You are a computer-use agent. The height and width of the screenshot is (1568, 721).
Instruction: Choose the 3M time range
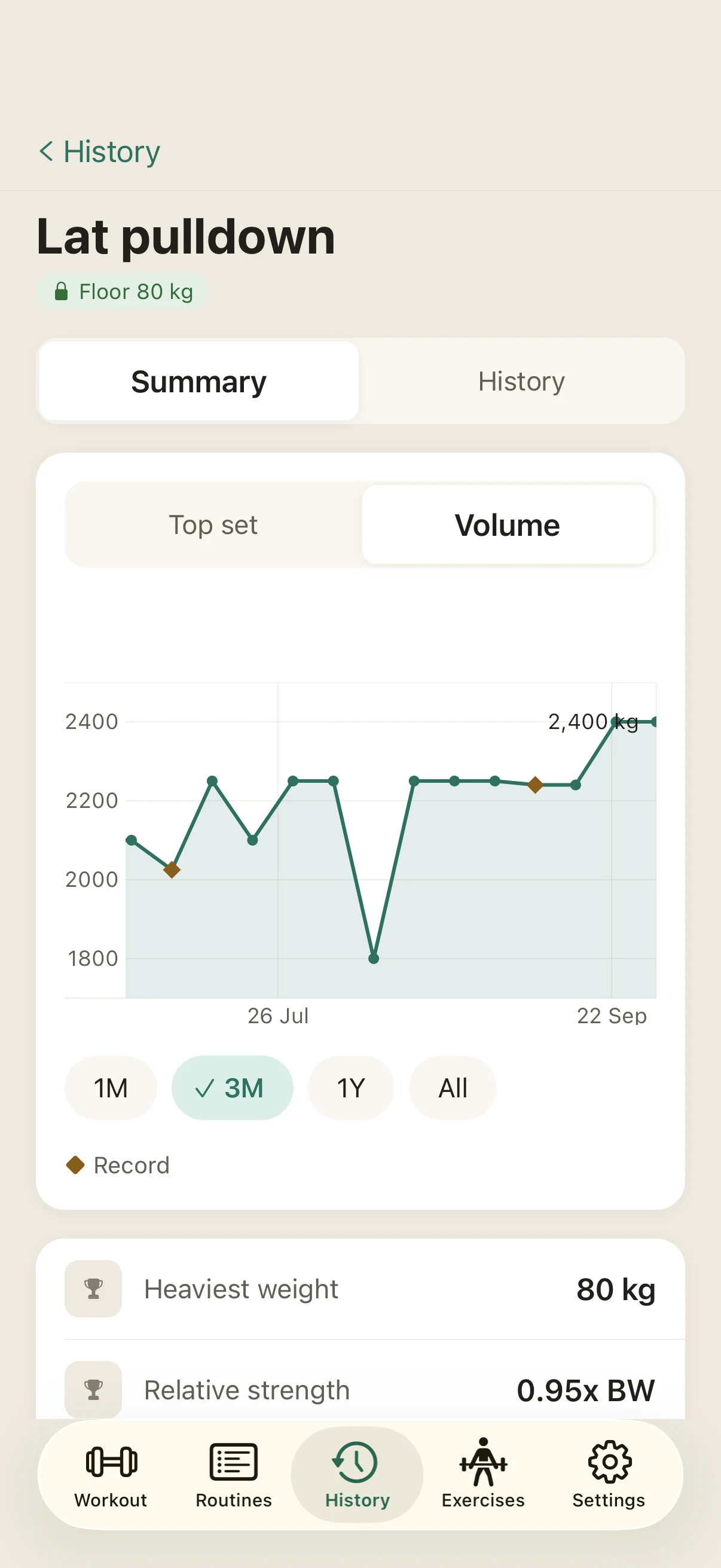[233, 1088]
